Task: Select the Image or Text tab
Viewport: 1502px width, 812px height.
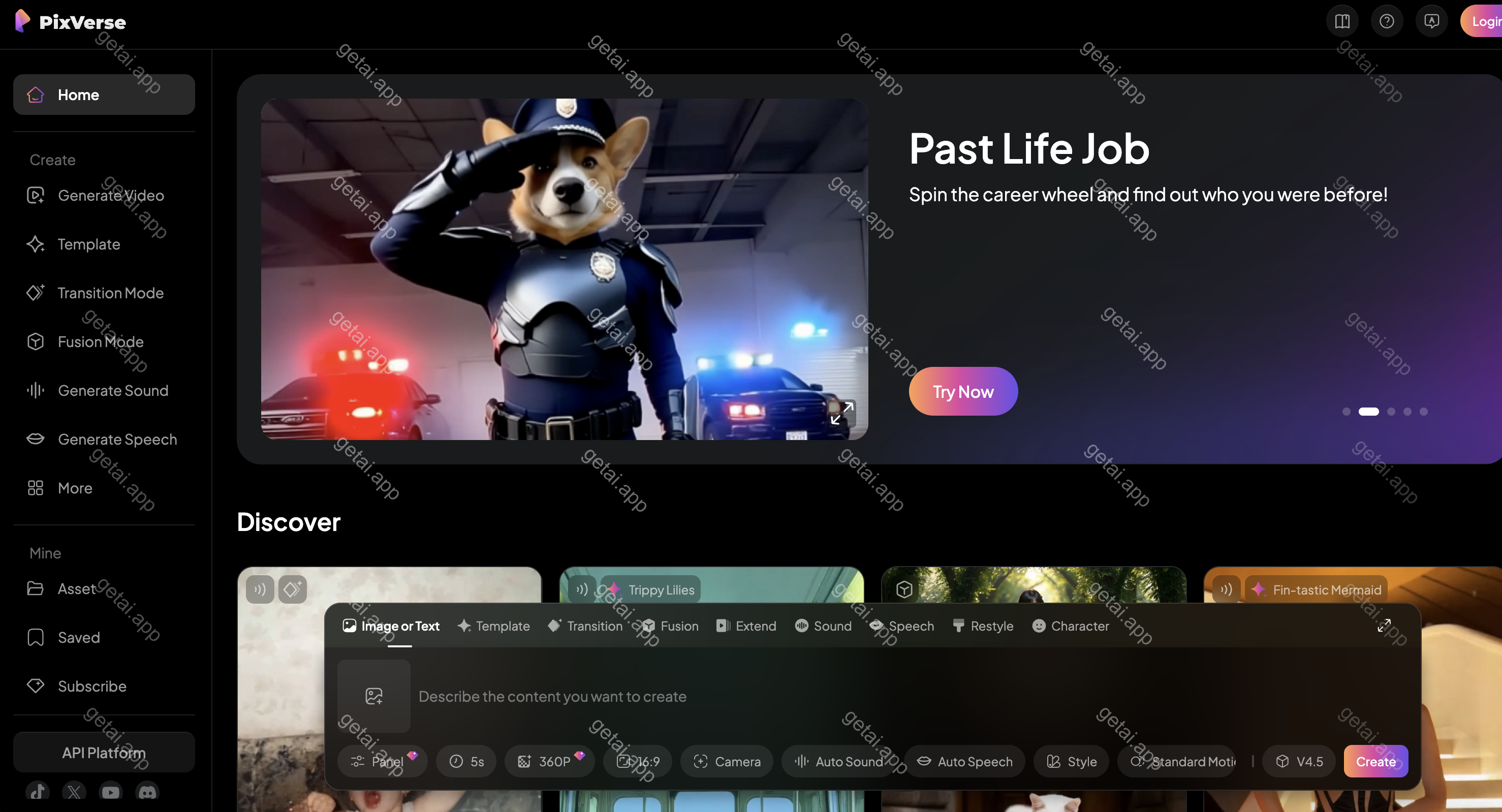Action: pyautogui.click(x=391, y=626)
